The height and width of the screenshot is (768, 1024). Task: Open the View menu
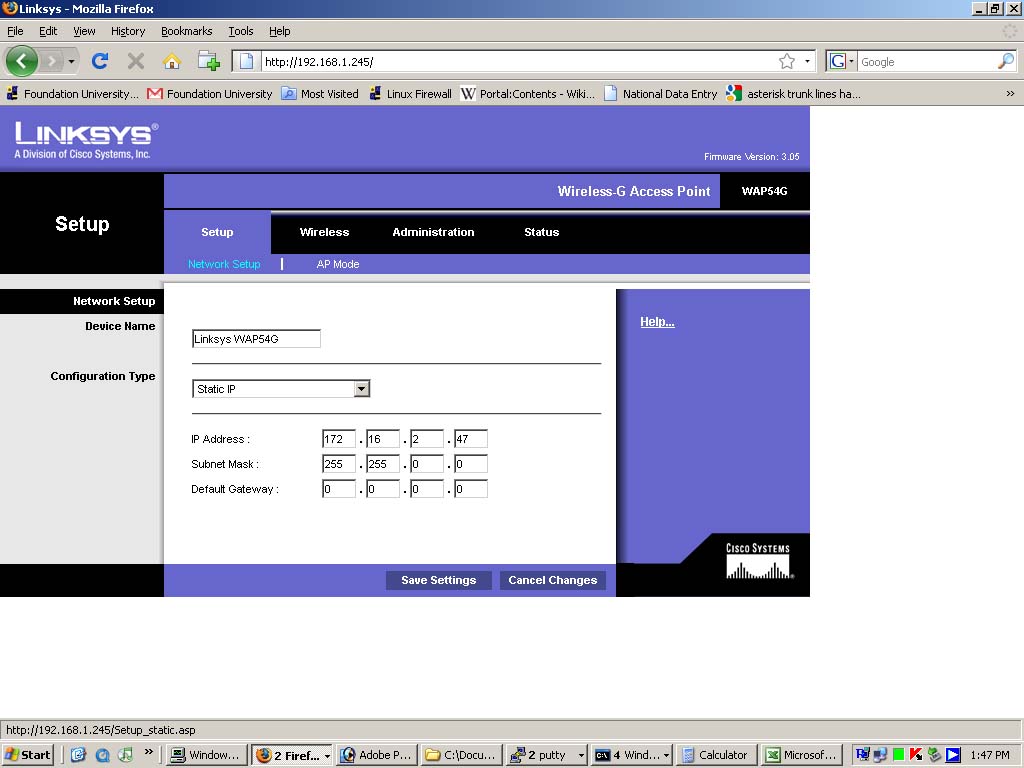pos(84,31)
